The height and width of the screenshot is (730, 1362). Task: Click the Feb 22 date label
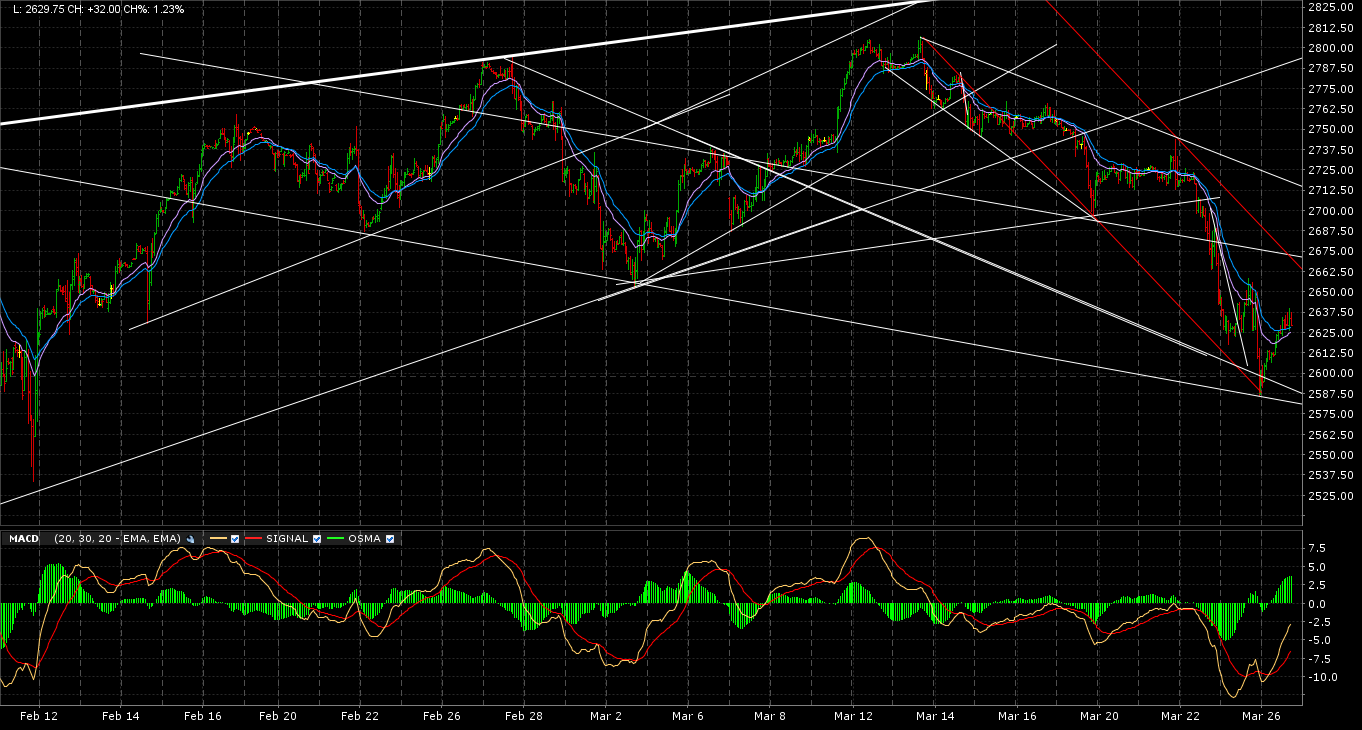[x=359, y=716]
